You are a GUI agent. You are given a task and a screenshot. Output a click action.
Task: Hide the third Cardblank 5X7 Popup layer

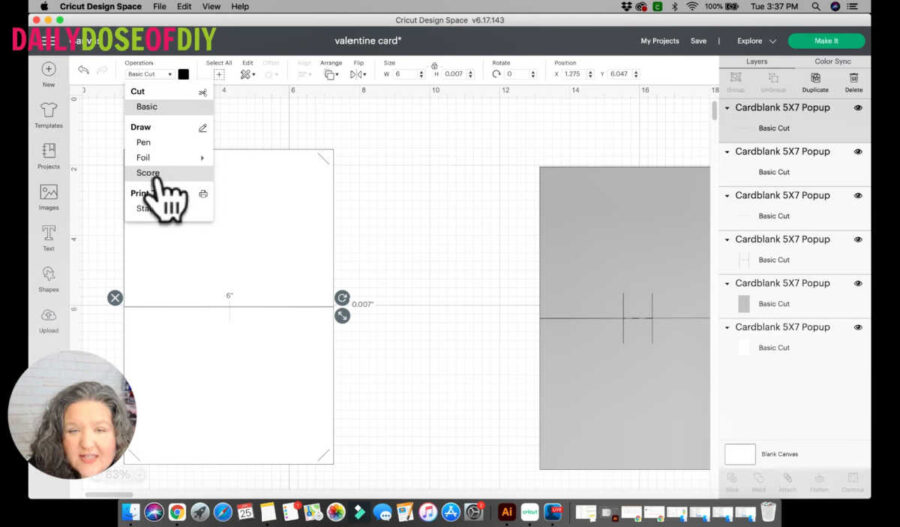point(858,196)
